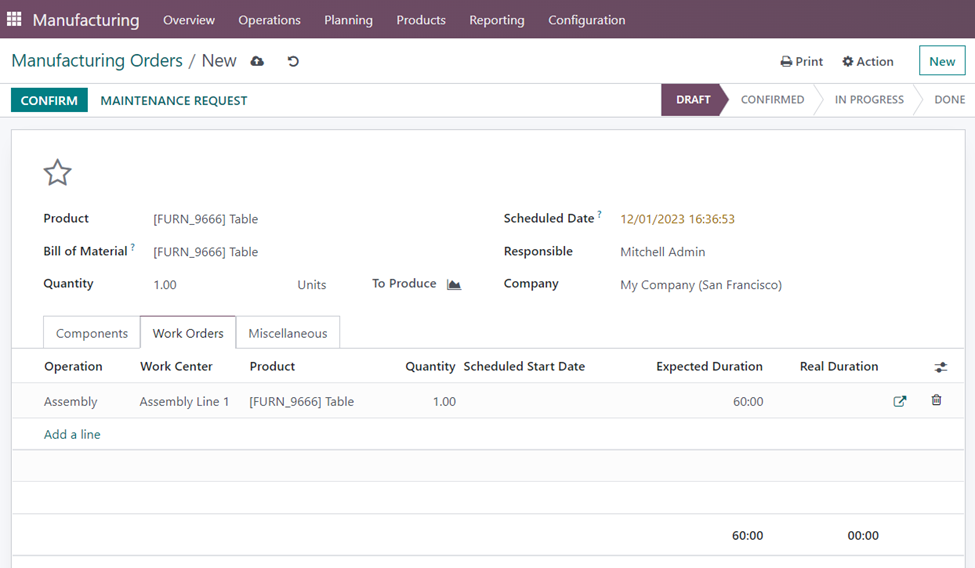
Task: Toggle the favorite star icon
Action: pos(57,173)
